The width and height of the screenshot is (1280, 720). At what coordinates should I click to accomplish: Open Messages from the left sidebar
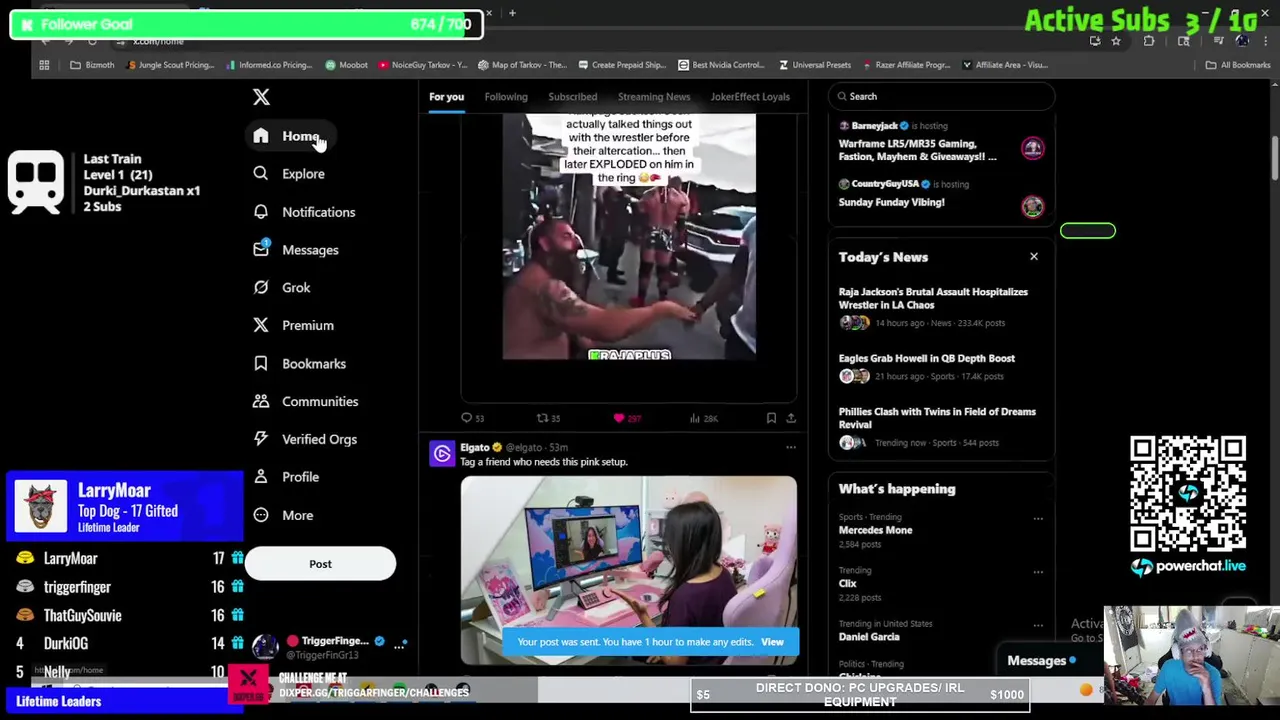pyautogui.click(x=296, y=250)
